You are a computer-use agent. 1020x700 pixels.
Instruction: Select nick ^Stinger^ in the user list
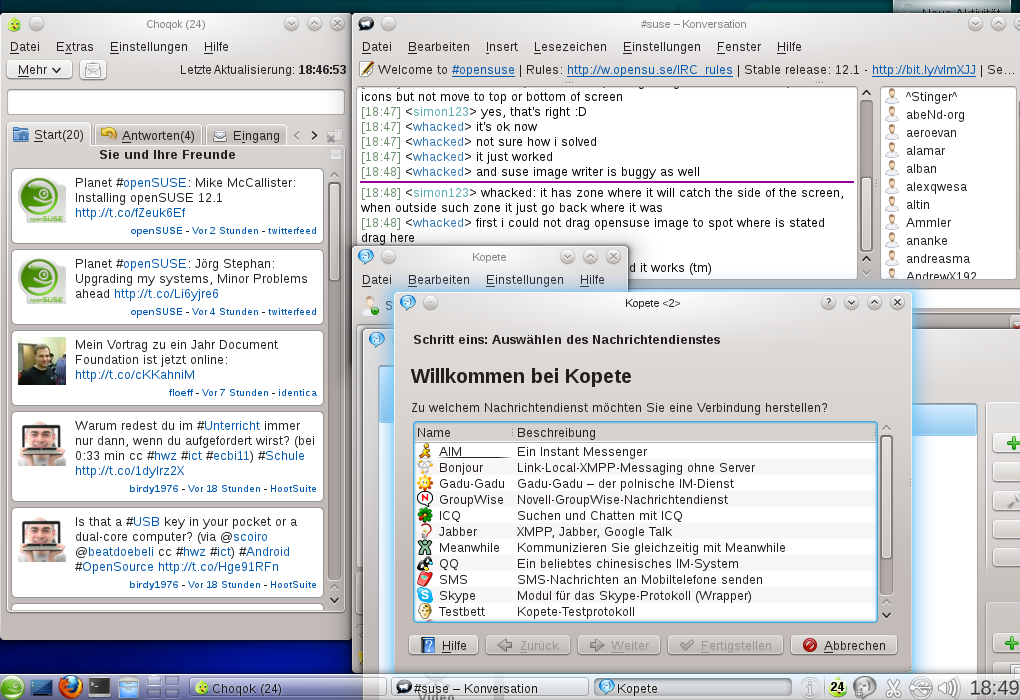click(x=931, y=97)
